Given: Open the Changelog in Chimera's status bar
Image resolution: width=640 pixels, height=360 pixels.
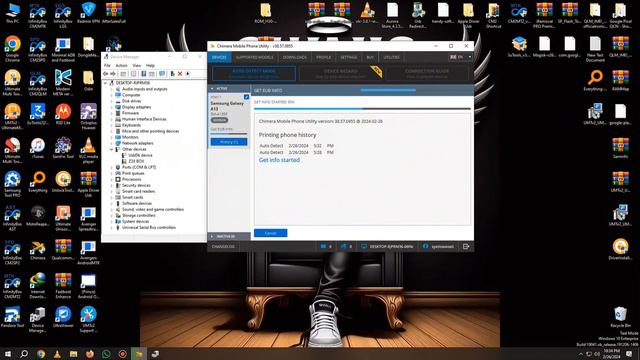Looking at the screenshot, I should click(223, 247).
